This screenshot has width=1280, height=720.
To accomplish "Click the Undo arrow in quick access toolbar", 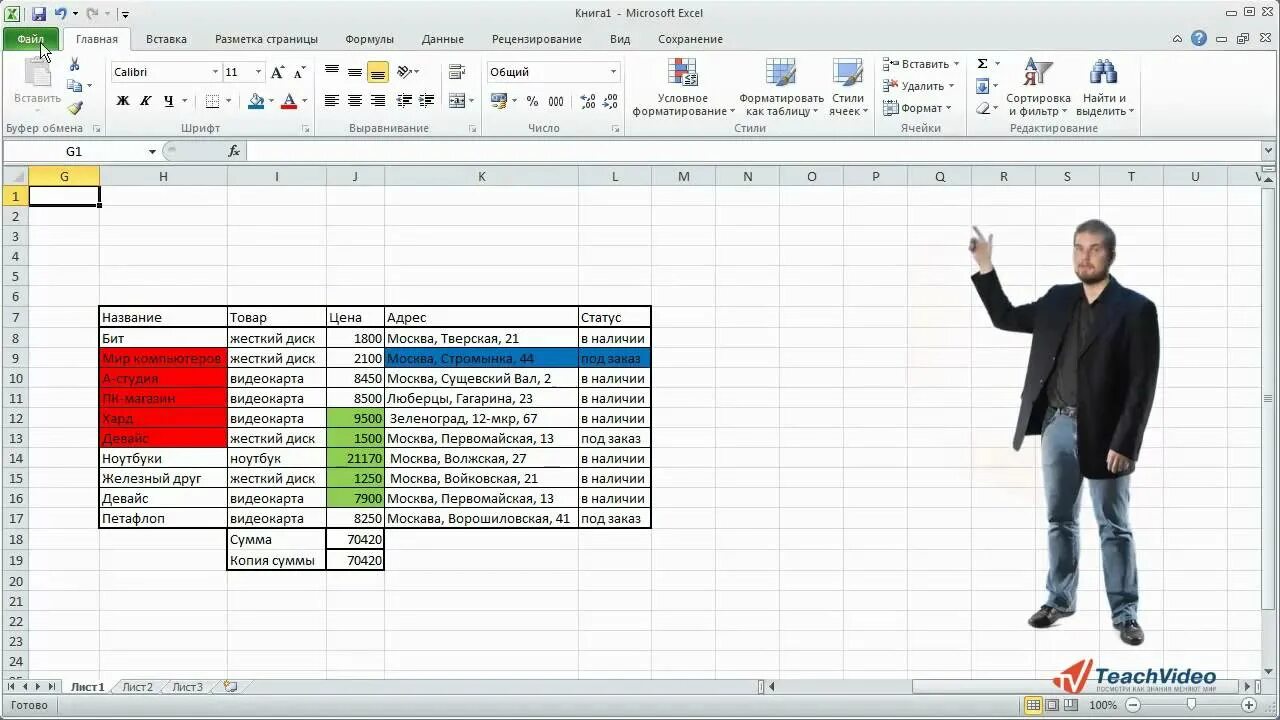I will (61, 14).
